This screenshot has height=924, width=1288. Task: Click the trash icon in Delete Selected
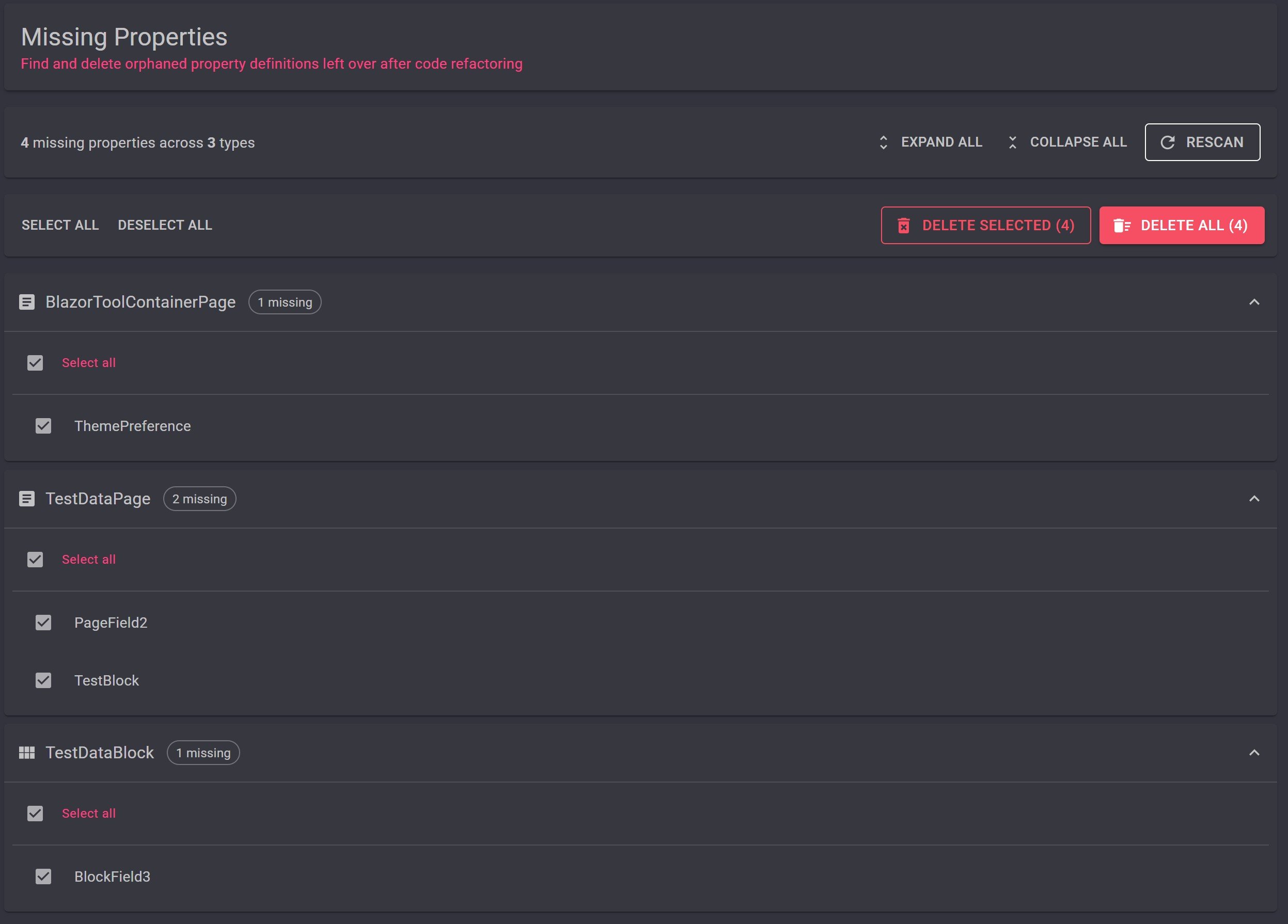(904, 226)
